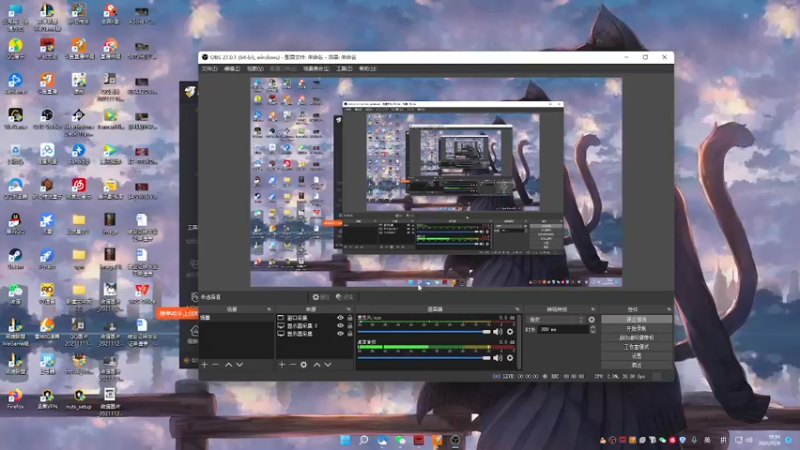Click the 麦克风/Aux volume slider
This screenshot has height=450, width=800.
point(424,332)
